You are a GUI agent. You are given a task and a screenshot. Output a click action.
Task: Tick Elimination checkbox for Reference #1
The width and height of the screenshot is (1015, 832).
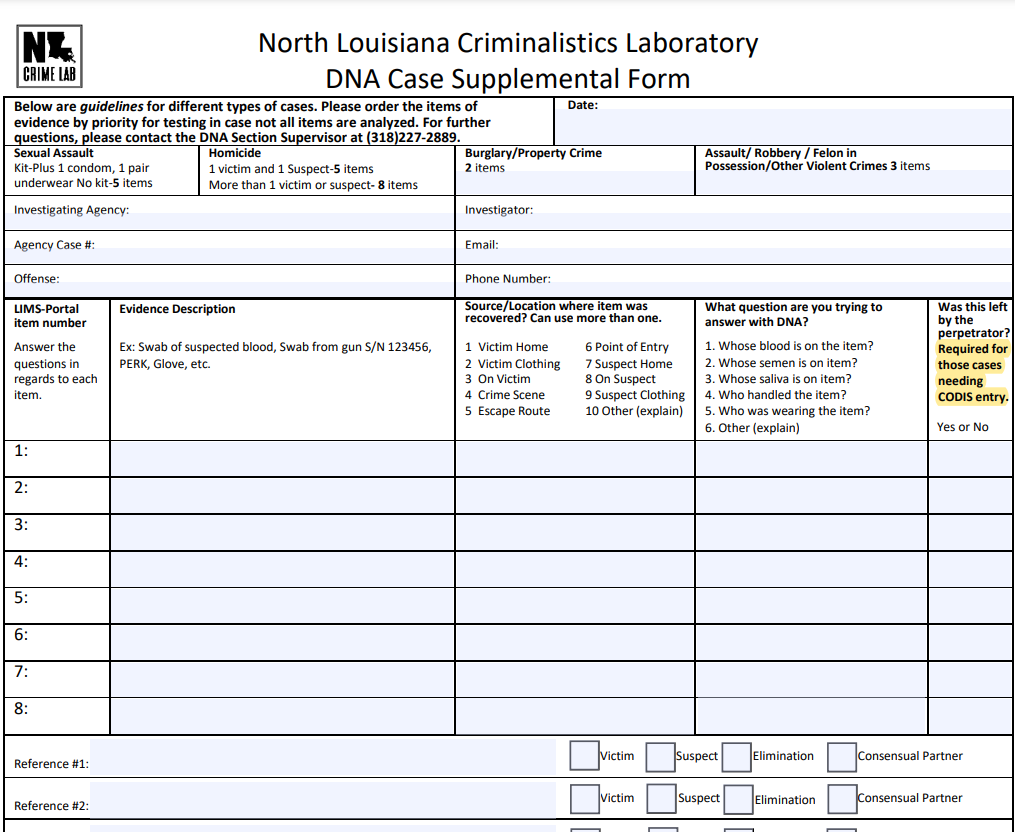tap(736, 757)
